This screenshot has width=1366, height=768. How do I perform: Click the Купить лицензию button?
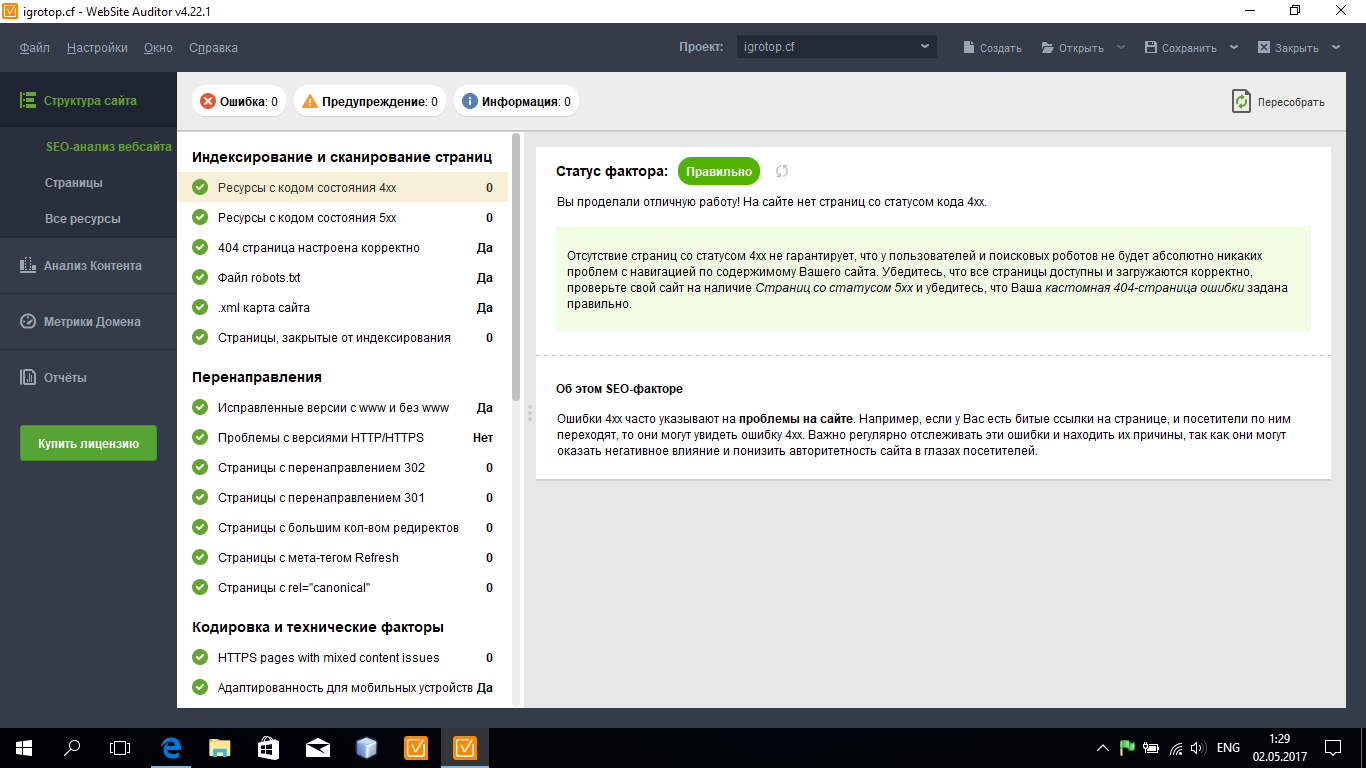(x=88, y=443)
